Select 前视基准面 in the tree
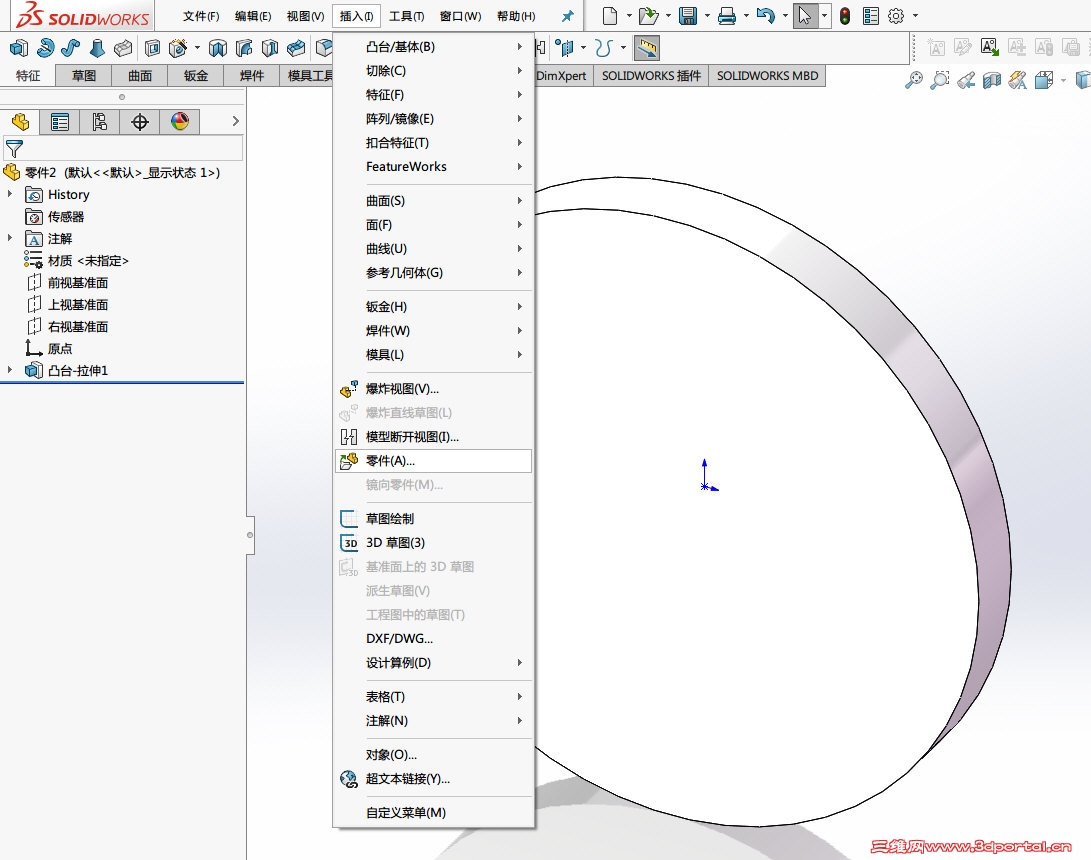Screen dimensions: 1091x860 click(77, 282)
